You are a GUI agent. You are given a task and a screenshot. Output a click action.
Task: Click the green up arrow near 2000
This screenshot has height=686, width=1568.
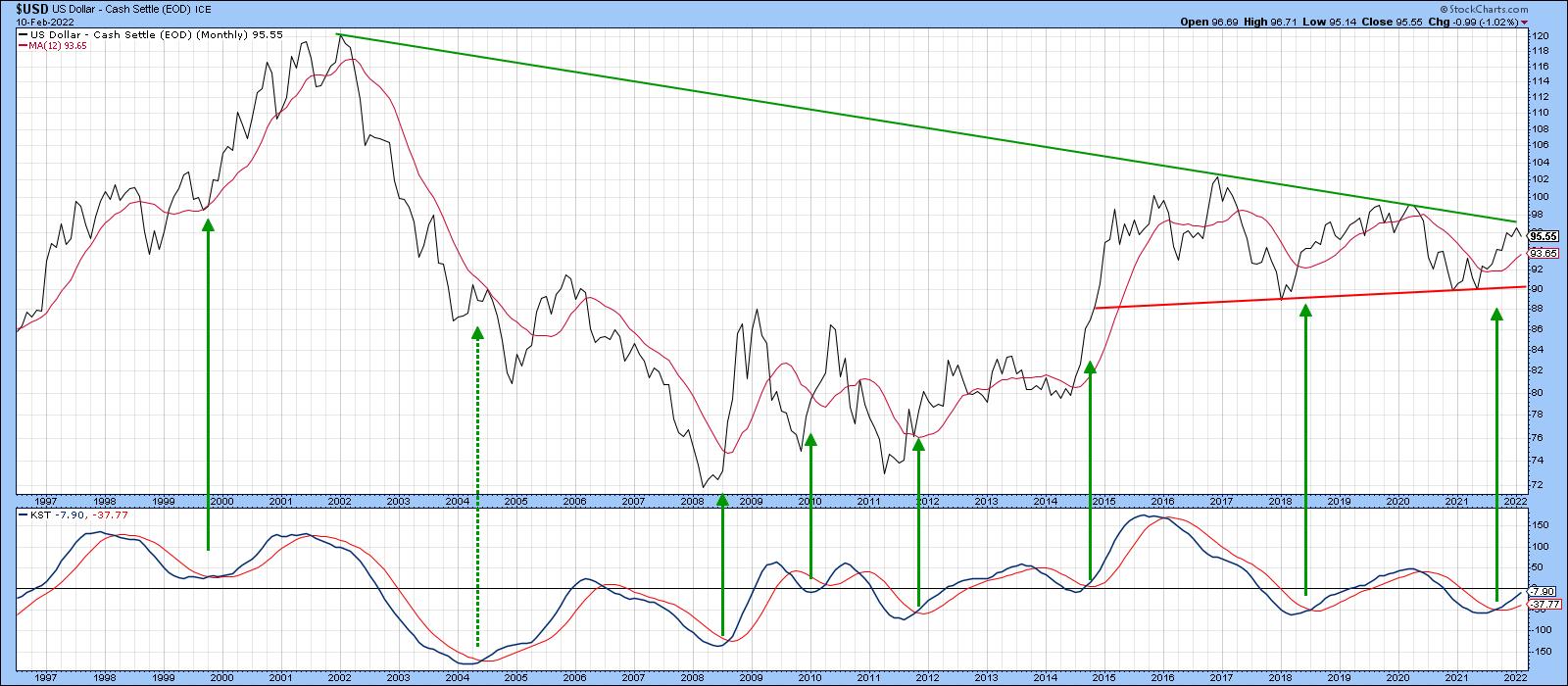(208, 382)
